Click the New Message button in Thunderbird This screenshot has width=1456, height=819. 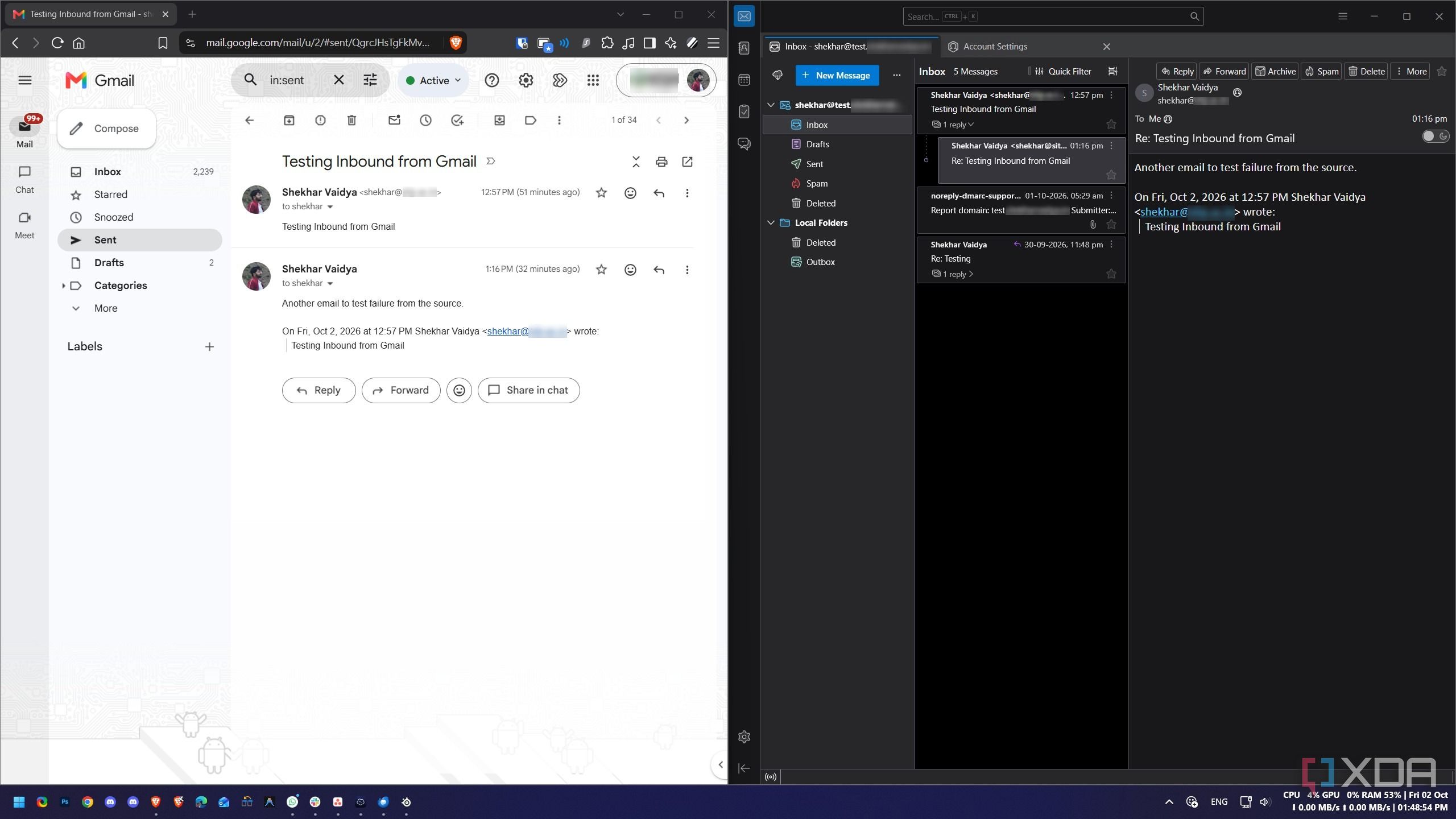click(x=837, y=75)
